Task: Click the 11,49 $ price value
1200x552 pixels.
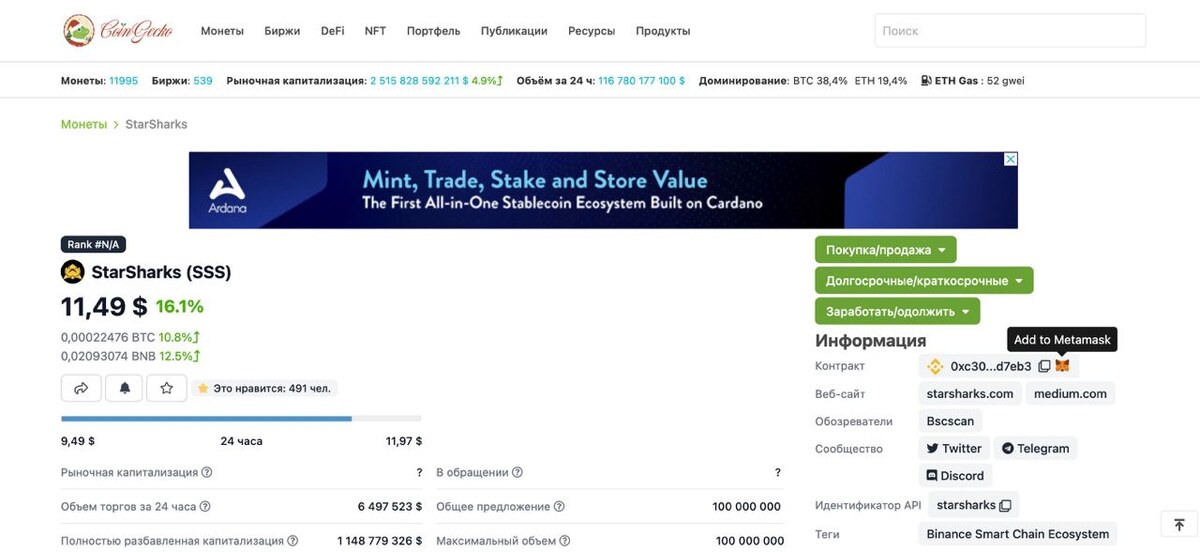Action: (x=104, y=306)
